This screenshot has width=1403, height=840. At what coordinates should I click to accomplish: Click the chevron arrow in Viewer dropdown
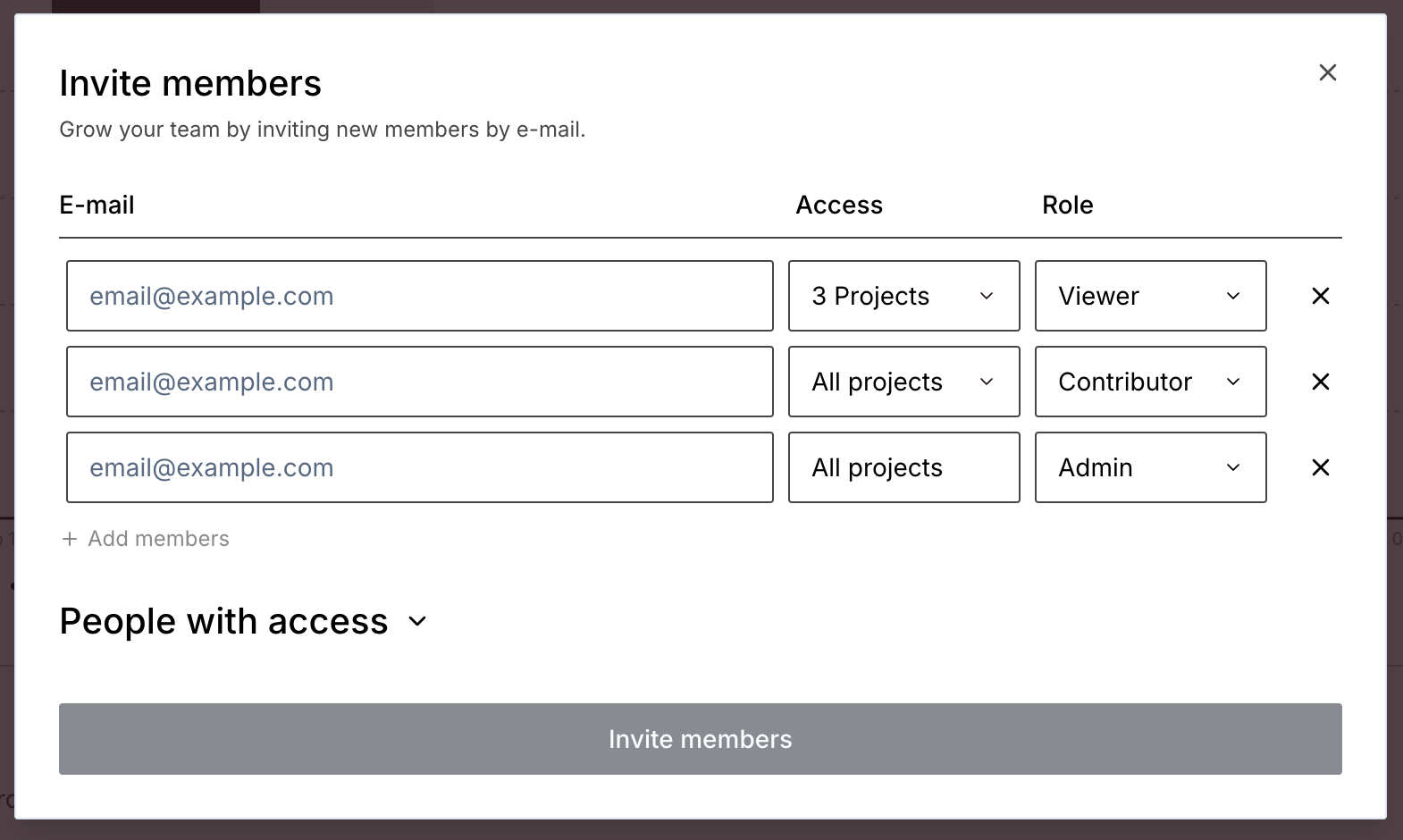coord(1233,296)
